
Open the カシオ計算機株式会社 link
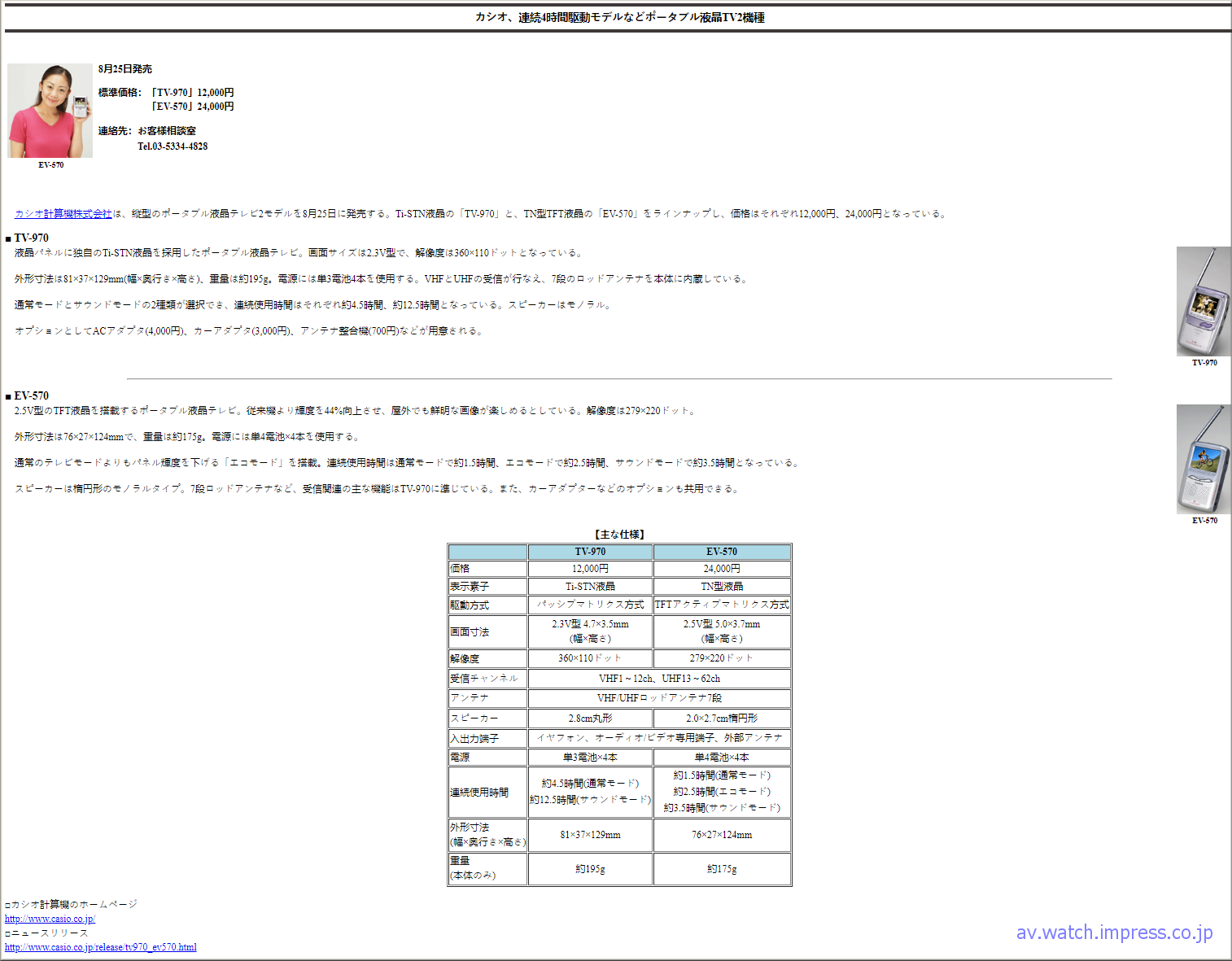(x=63, y=214)
